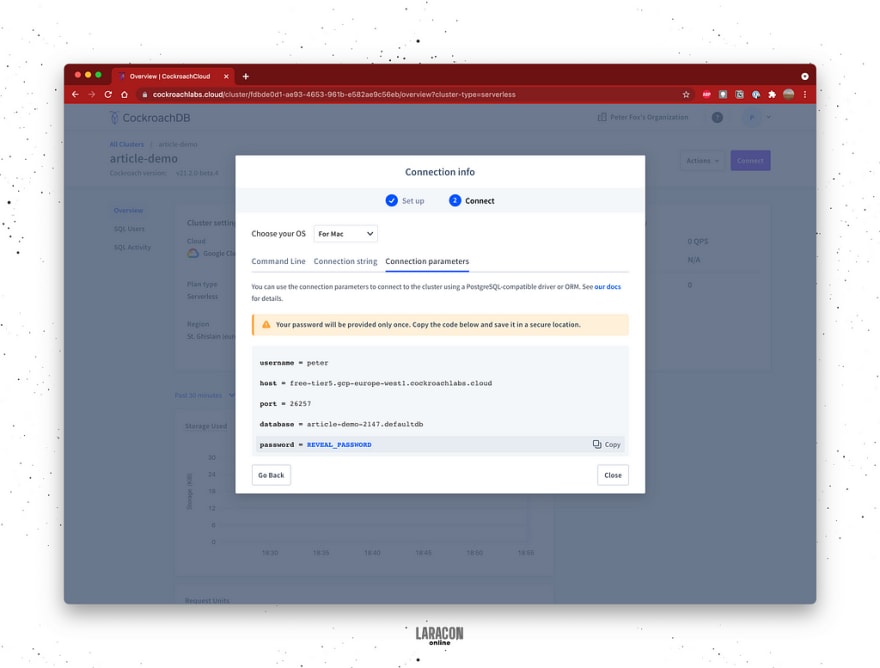Bookmark this page with the star icon
The height and width of the screenshot is (668, 880).
coord(686,94)
